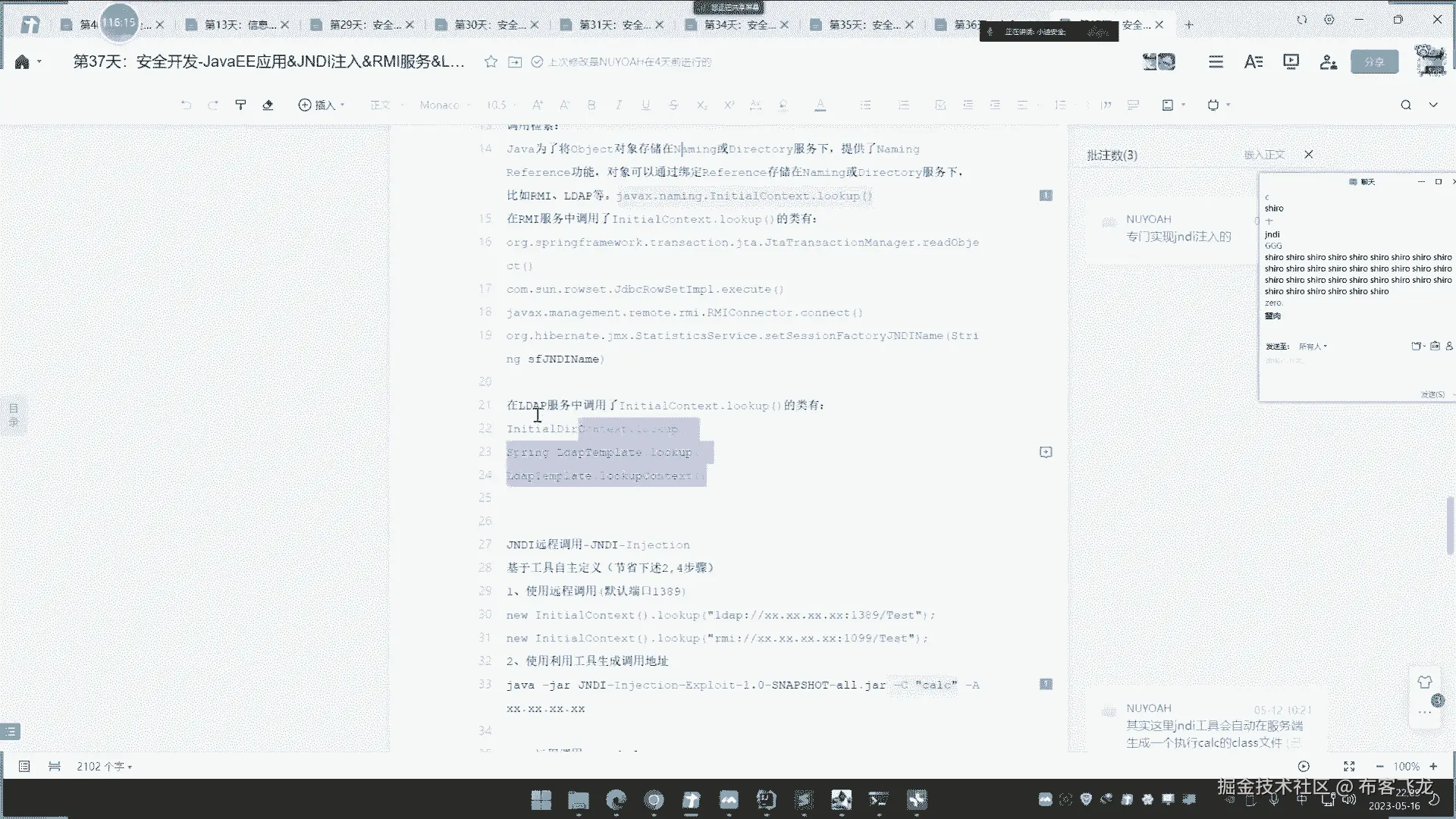Expand the word count 2102 个字 dropdown
The width and height of the screenshot is (1456, 819).
point(105,767)
